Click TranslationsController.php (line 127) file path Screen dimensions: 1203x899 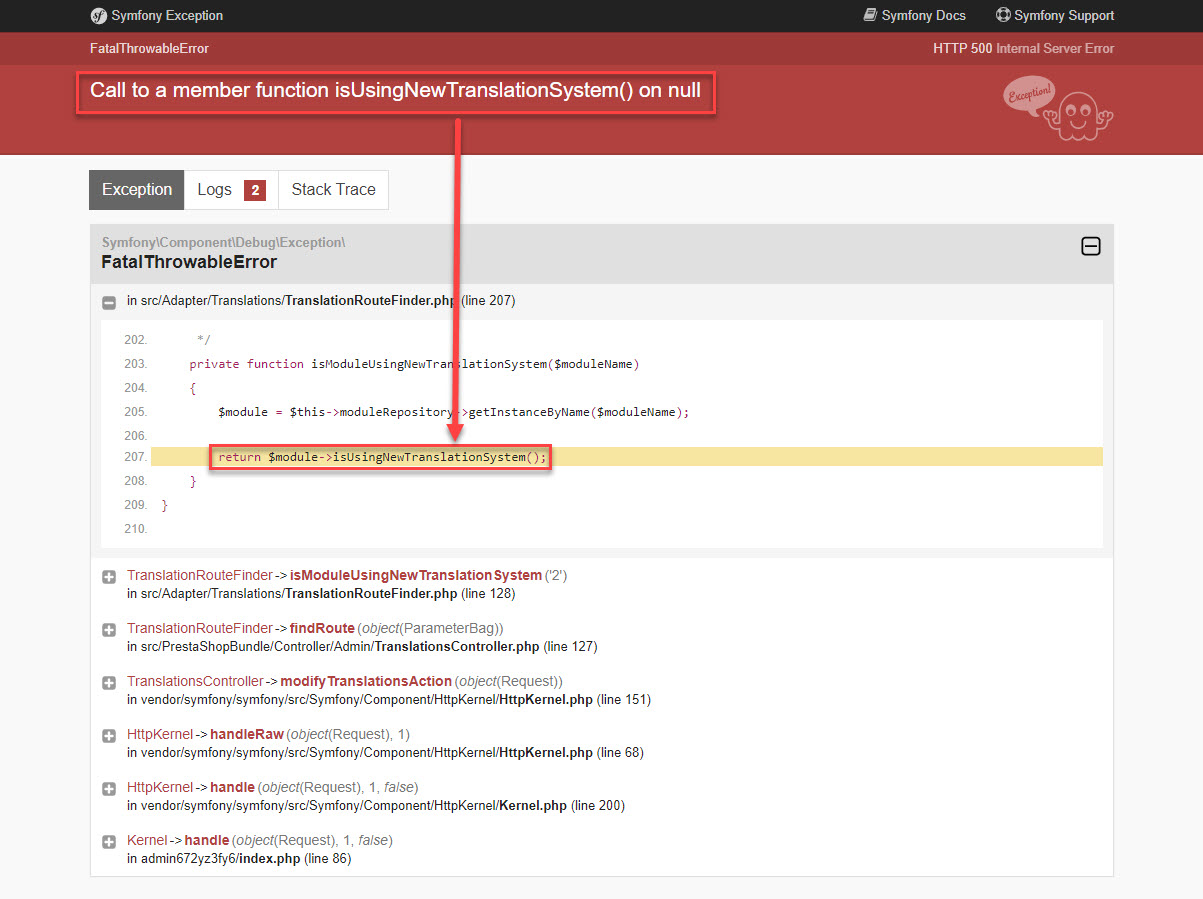(x=362, y=647)
